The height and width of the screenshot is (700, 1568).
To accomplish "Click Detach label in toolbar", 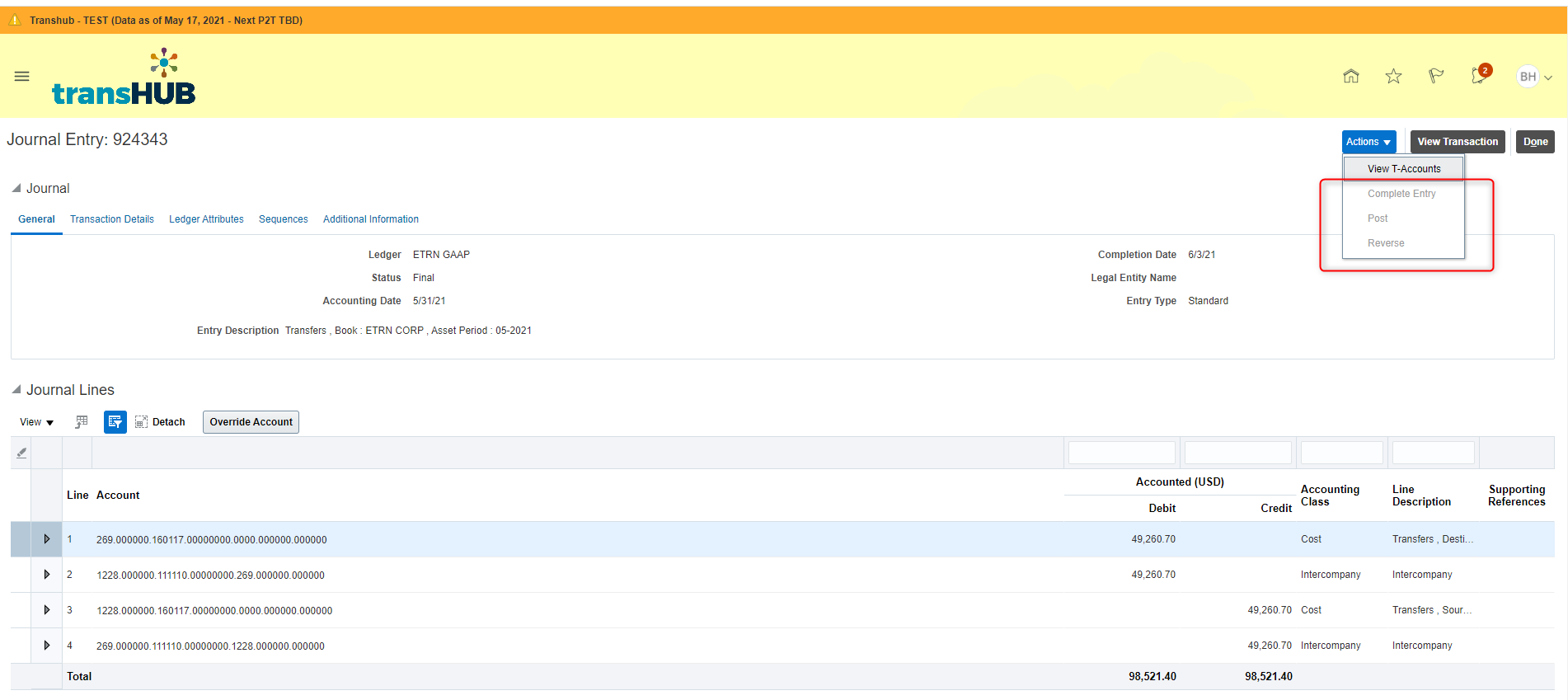I will pyautogui.click(x=169, y=422).
